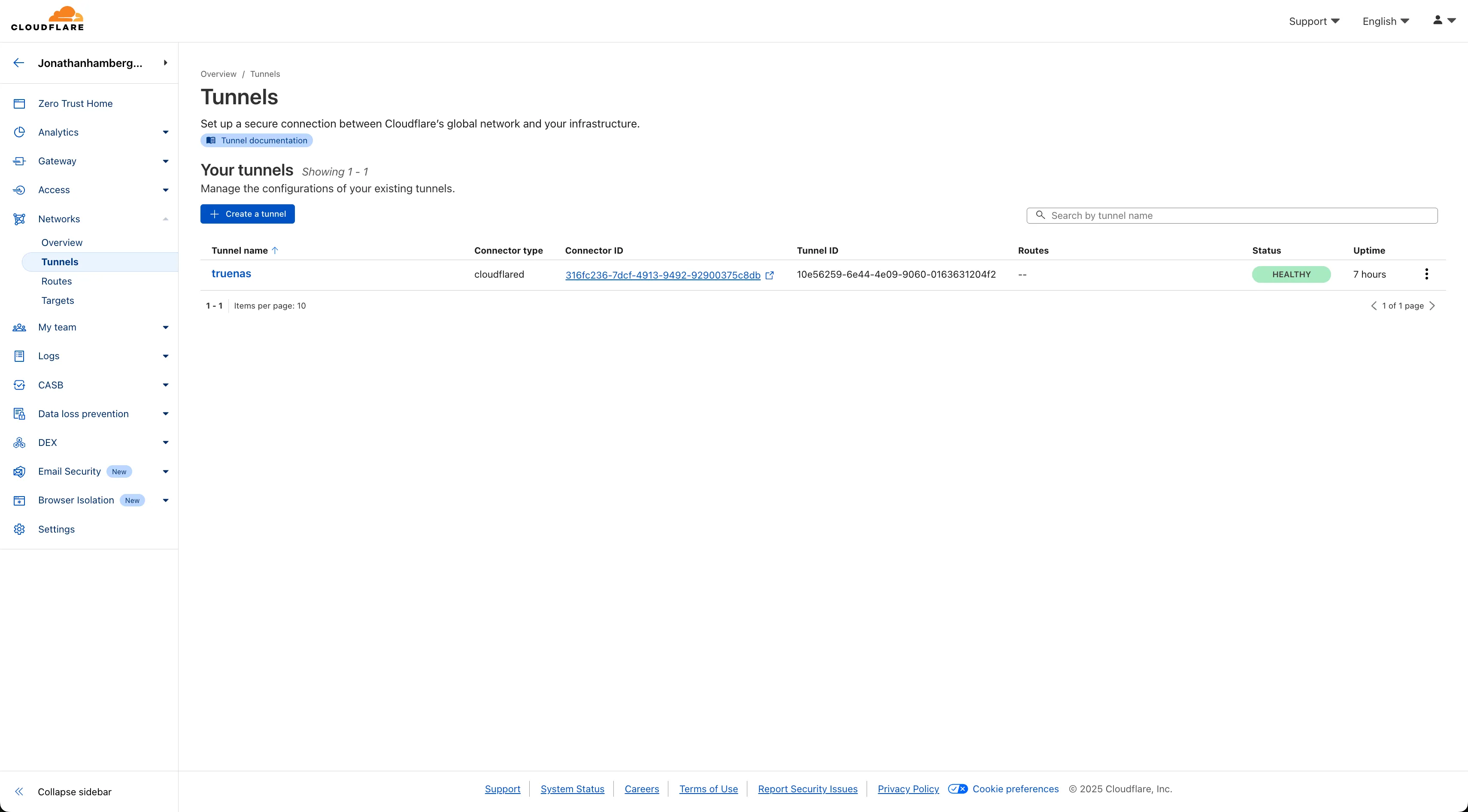
Task: Open the three-dot menu for truenas
Action: pyautogui.click(x=1426, y=274)
